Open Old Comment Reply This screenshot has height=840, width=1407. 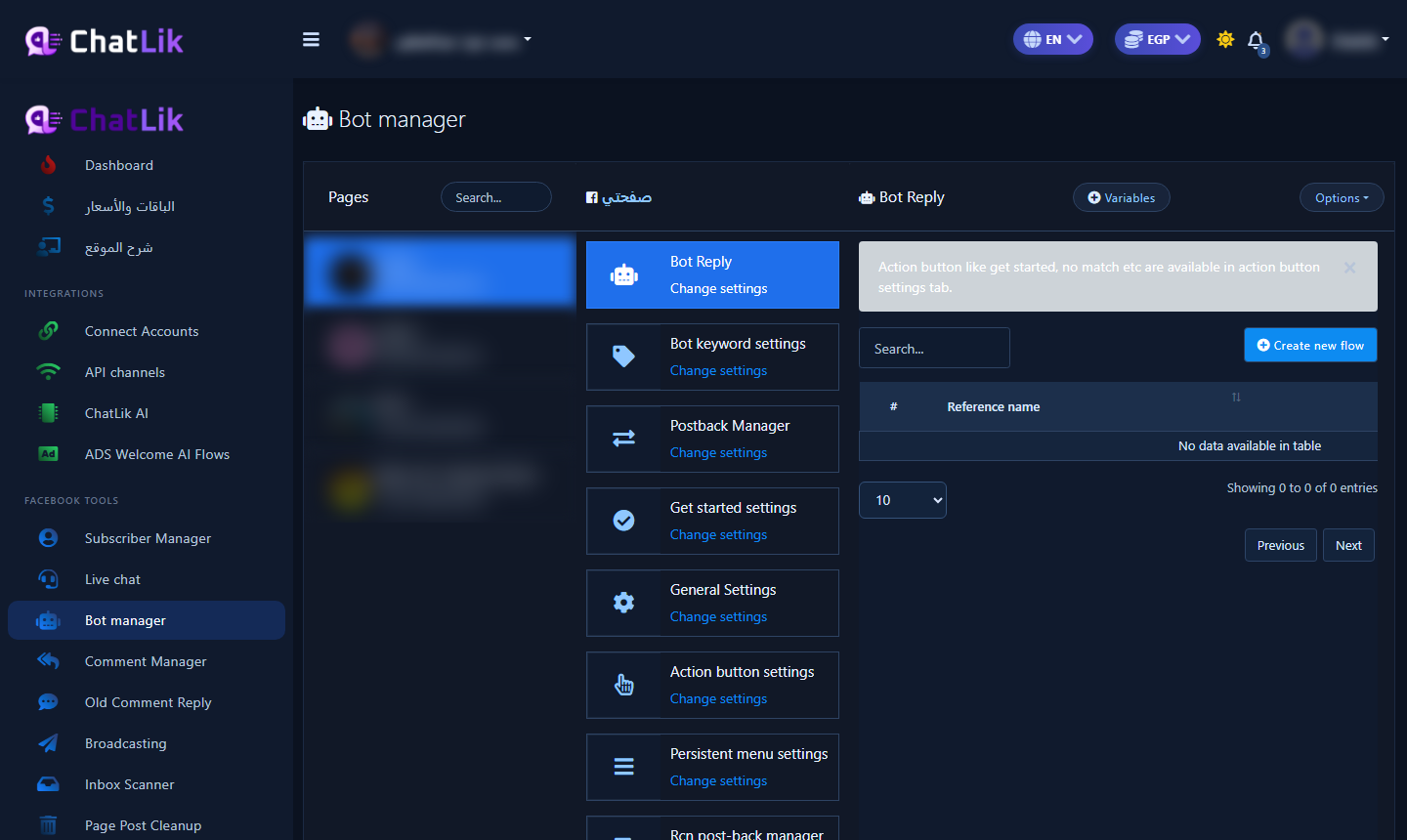(x=148, y=702)
